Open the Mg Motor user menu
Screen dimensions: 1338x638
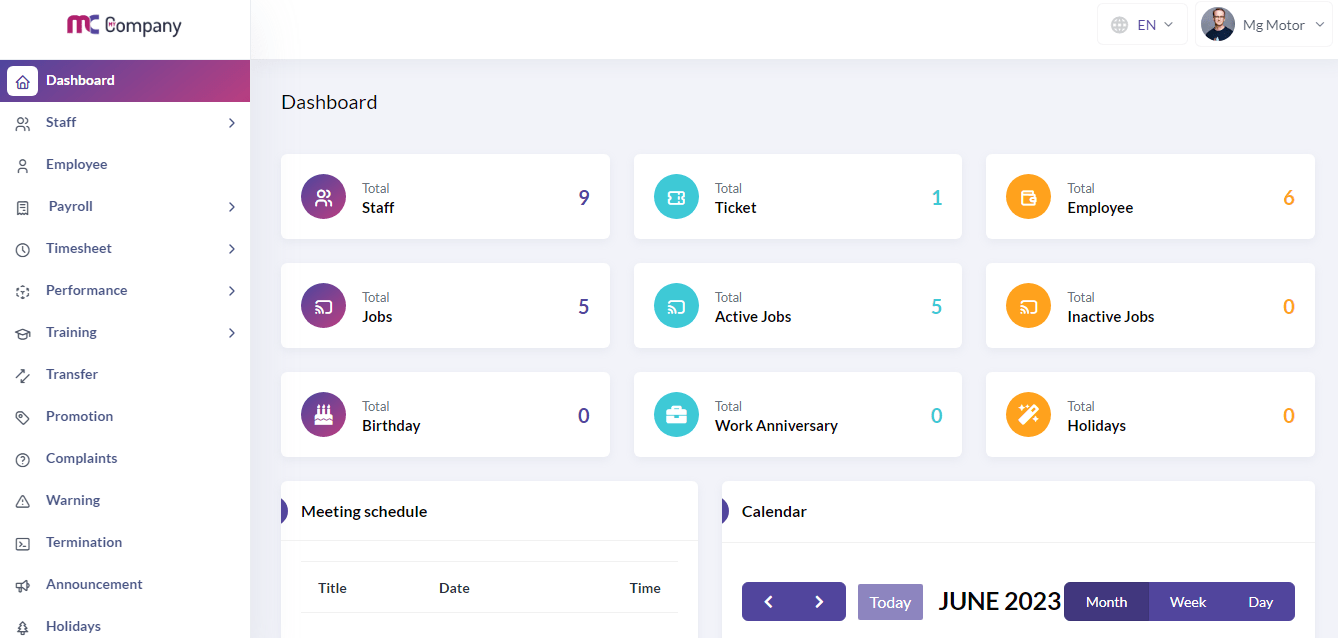[x=1267, y=25]
